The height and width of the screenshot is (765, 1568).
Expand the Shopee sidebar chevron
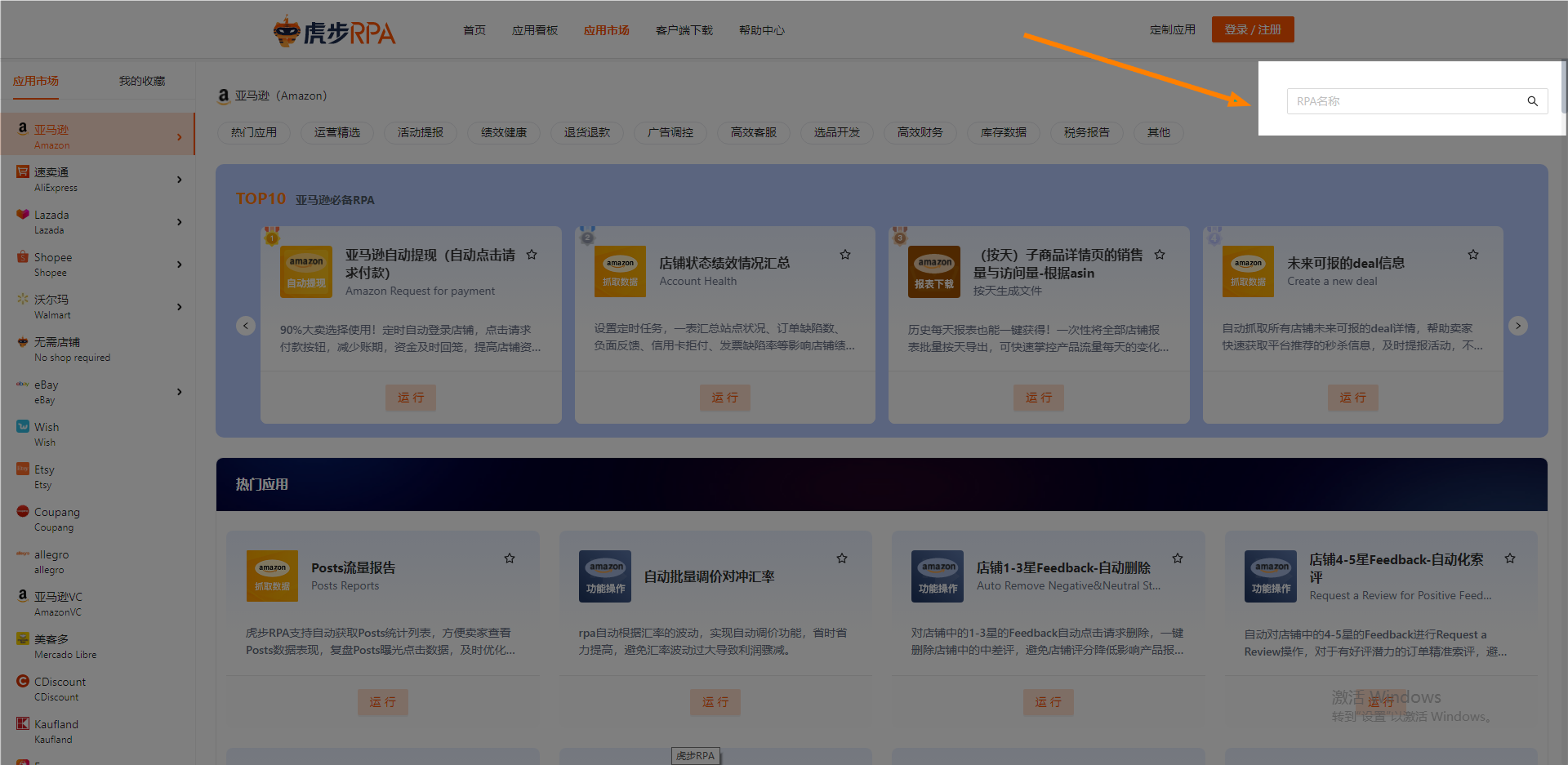pyautogui.click(x=180, y=265)
